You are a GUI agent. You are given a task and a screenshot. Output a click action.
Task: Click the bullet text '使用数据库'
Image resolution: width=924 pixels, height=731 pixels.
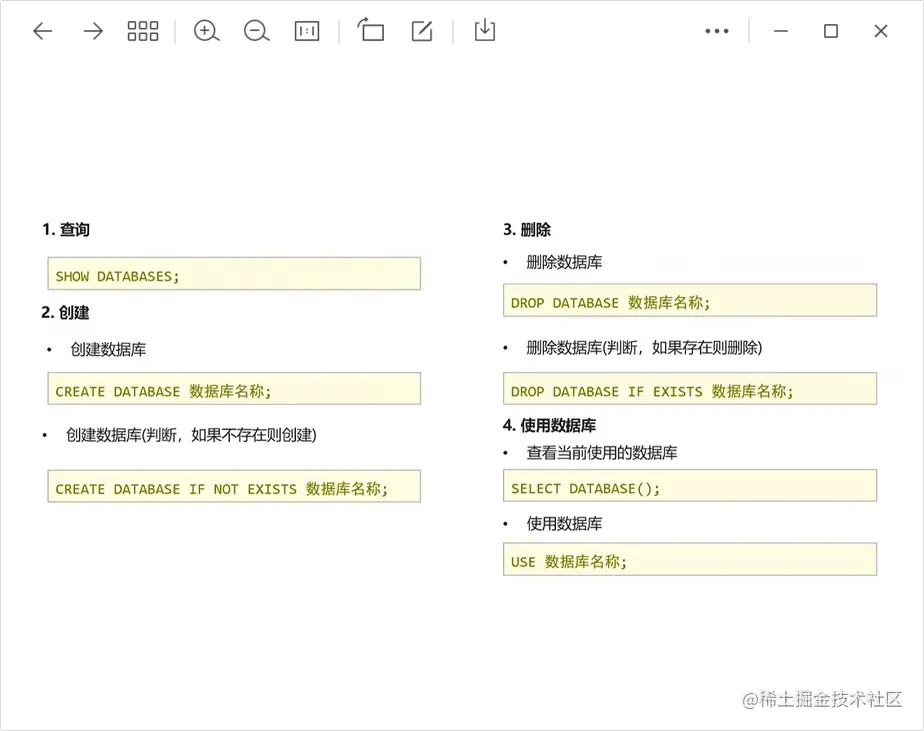pyautogui.click(x=565, y=523)
